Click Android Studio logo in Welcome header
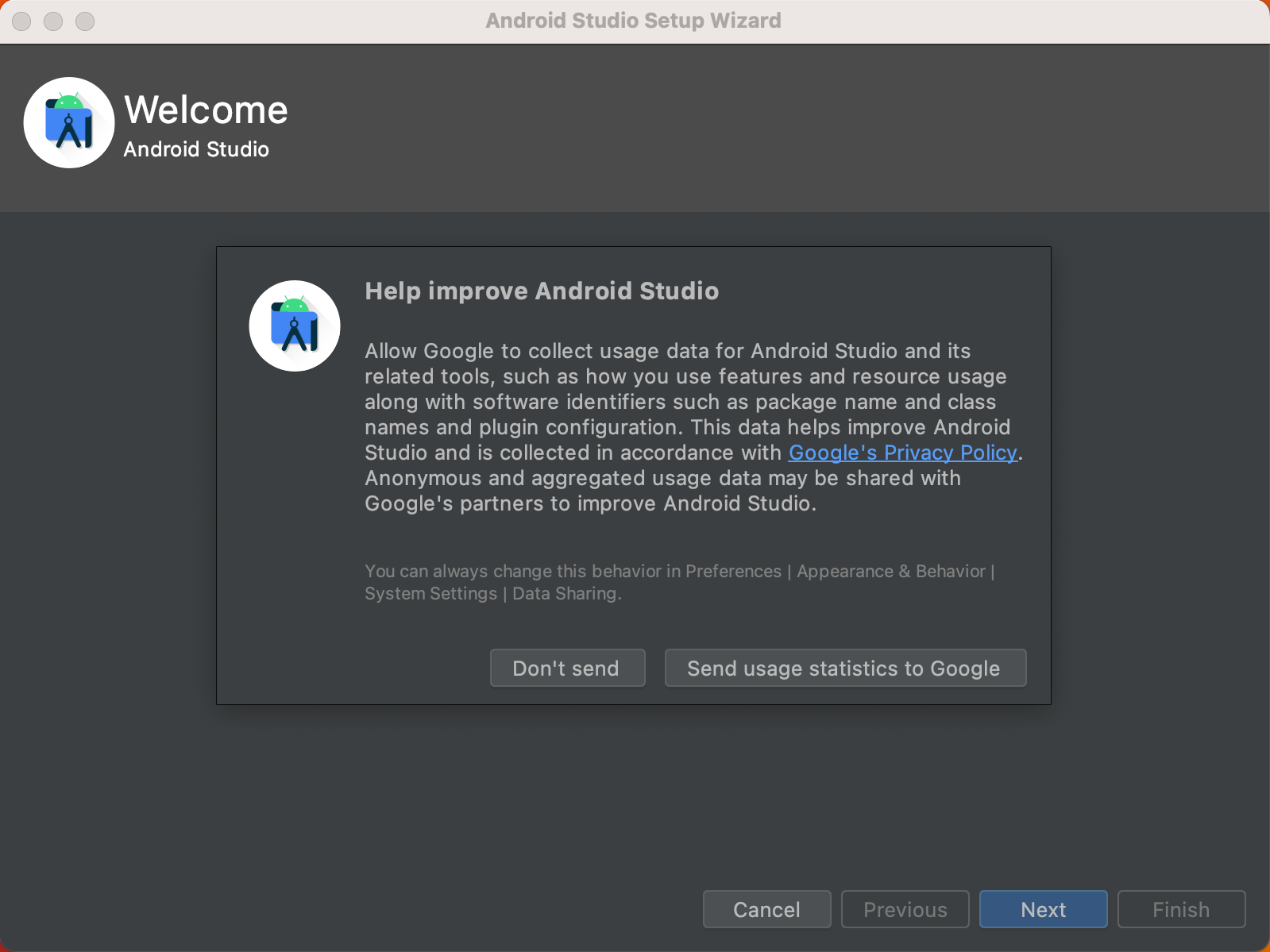1270x952 pixels. point(69,122)
